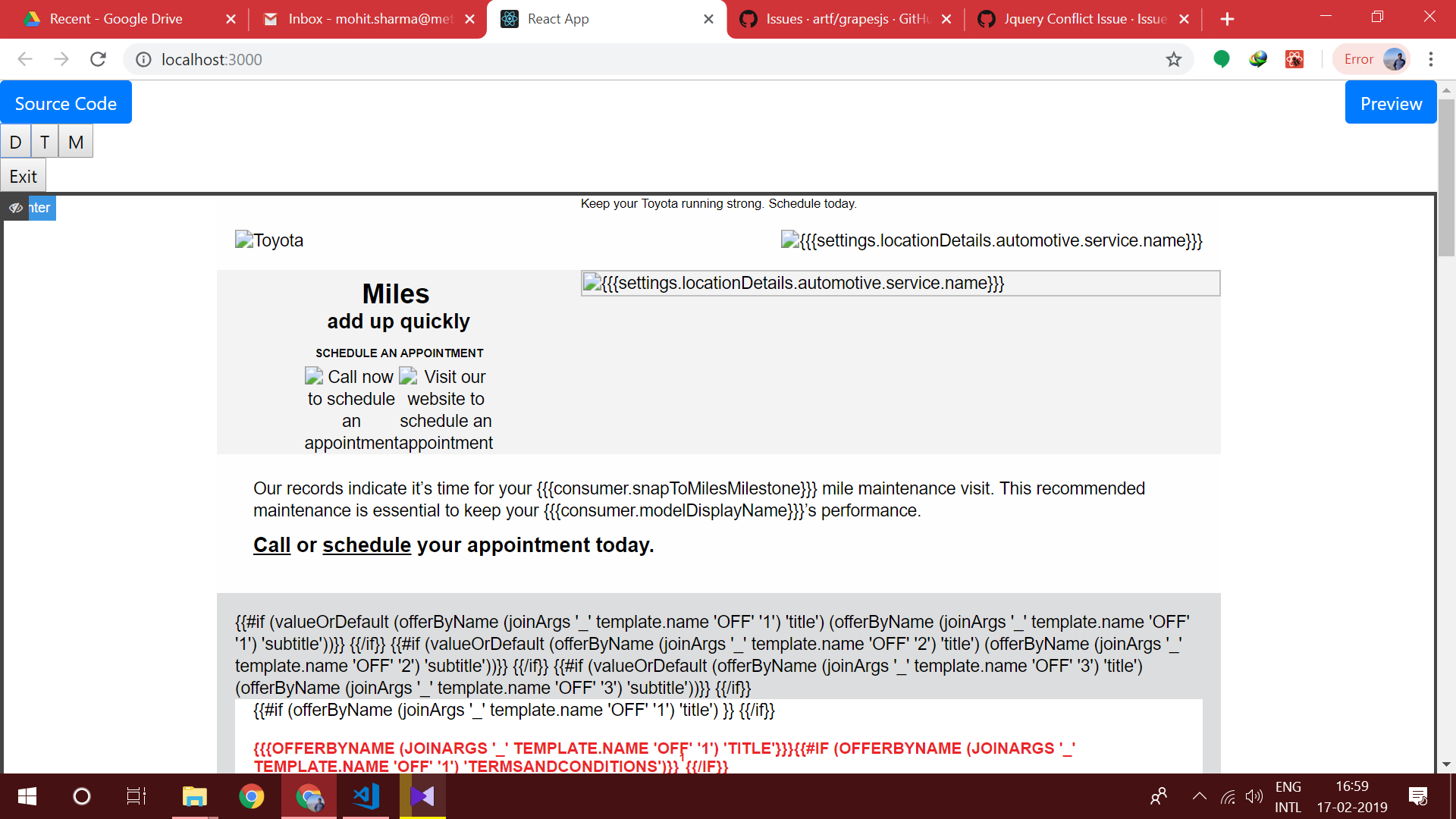The height and width of the screenshot is (819, 1456).
Task: Click site info icon in address bar
Action: click(143, 59)
